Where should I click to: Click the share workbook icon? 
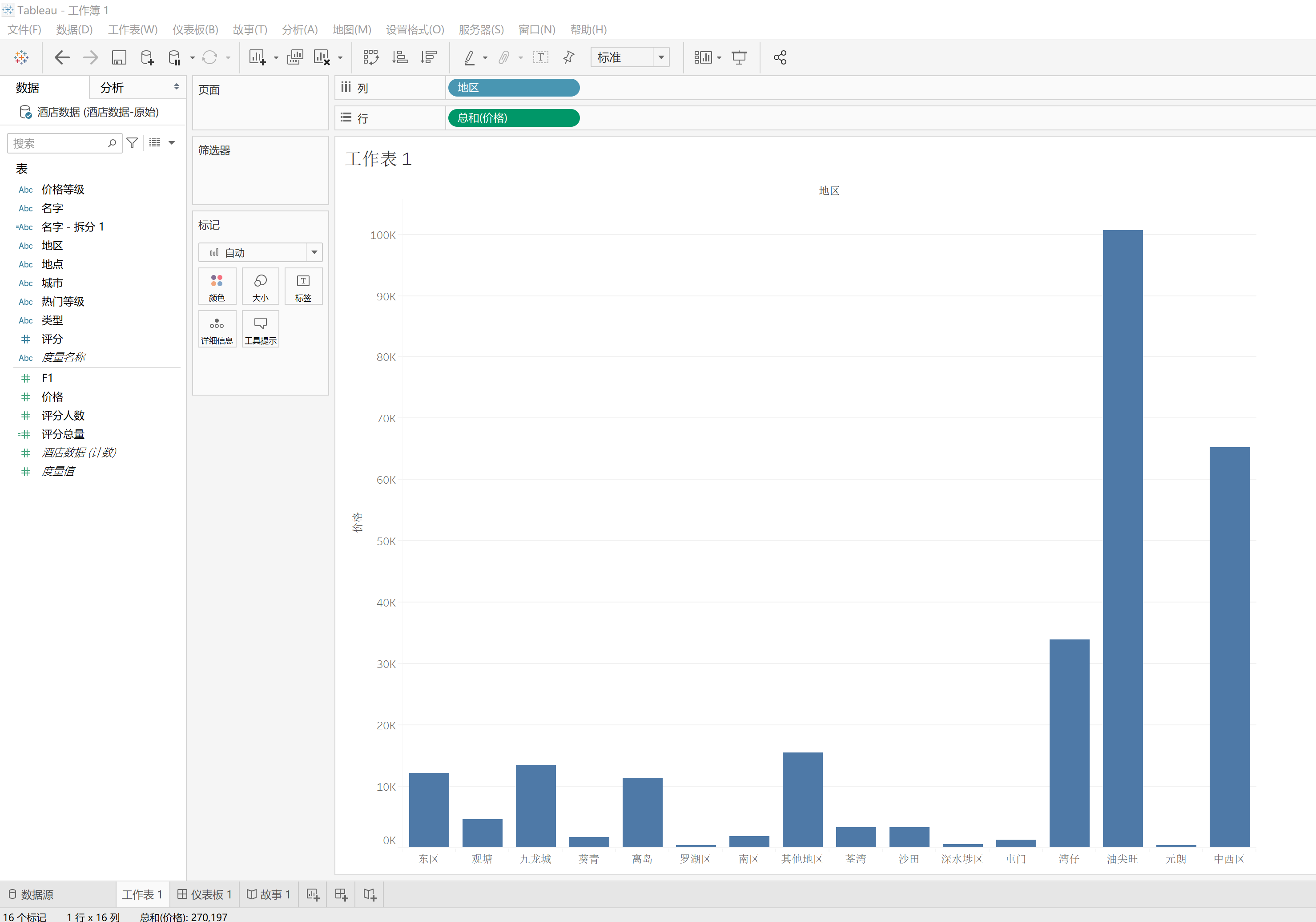pos(780,57)
